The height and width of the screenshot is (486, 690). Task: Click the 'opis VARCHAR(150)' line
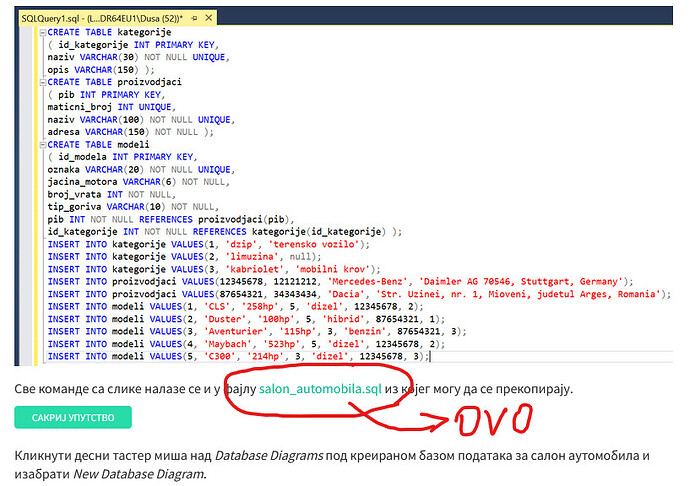point(101,70)
